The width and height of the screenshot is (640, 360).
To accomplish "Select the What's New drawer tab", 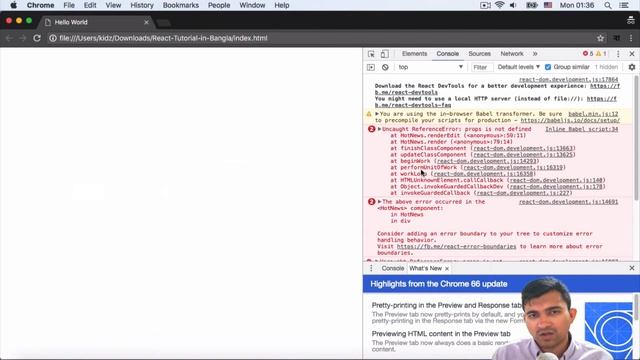I will pyautogui.click(x=425, y=268).
